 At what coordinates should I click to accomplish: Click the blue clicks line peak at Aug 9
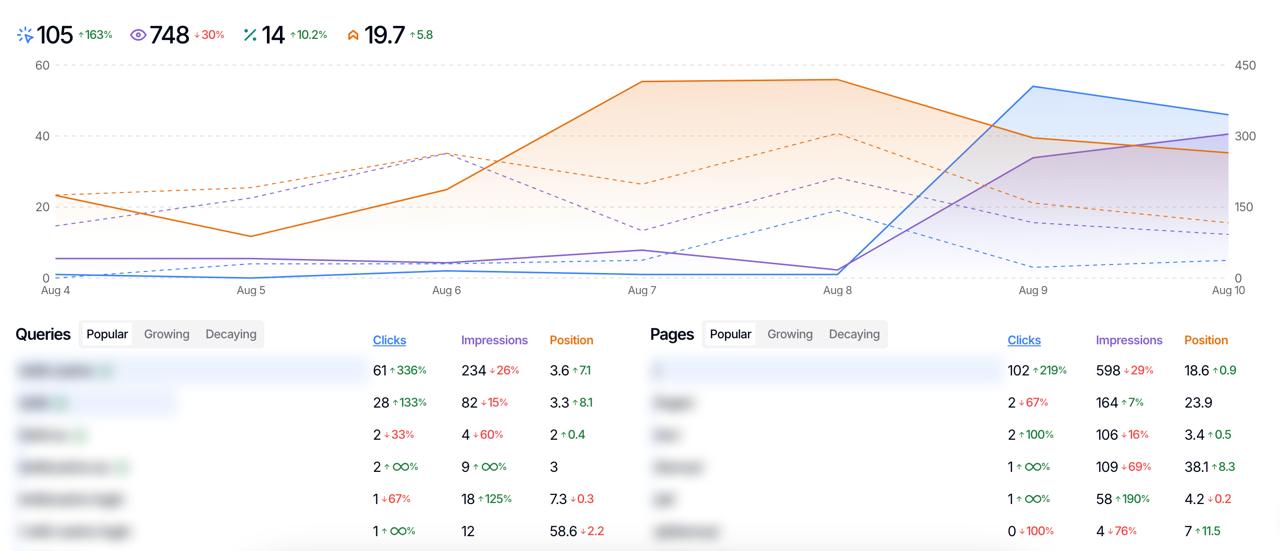point(1033,87)
